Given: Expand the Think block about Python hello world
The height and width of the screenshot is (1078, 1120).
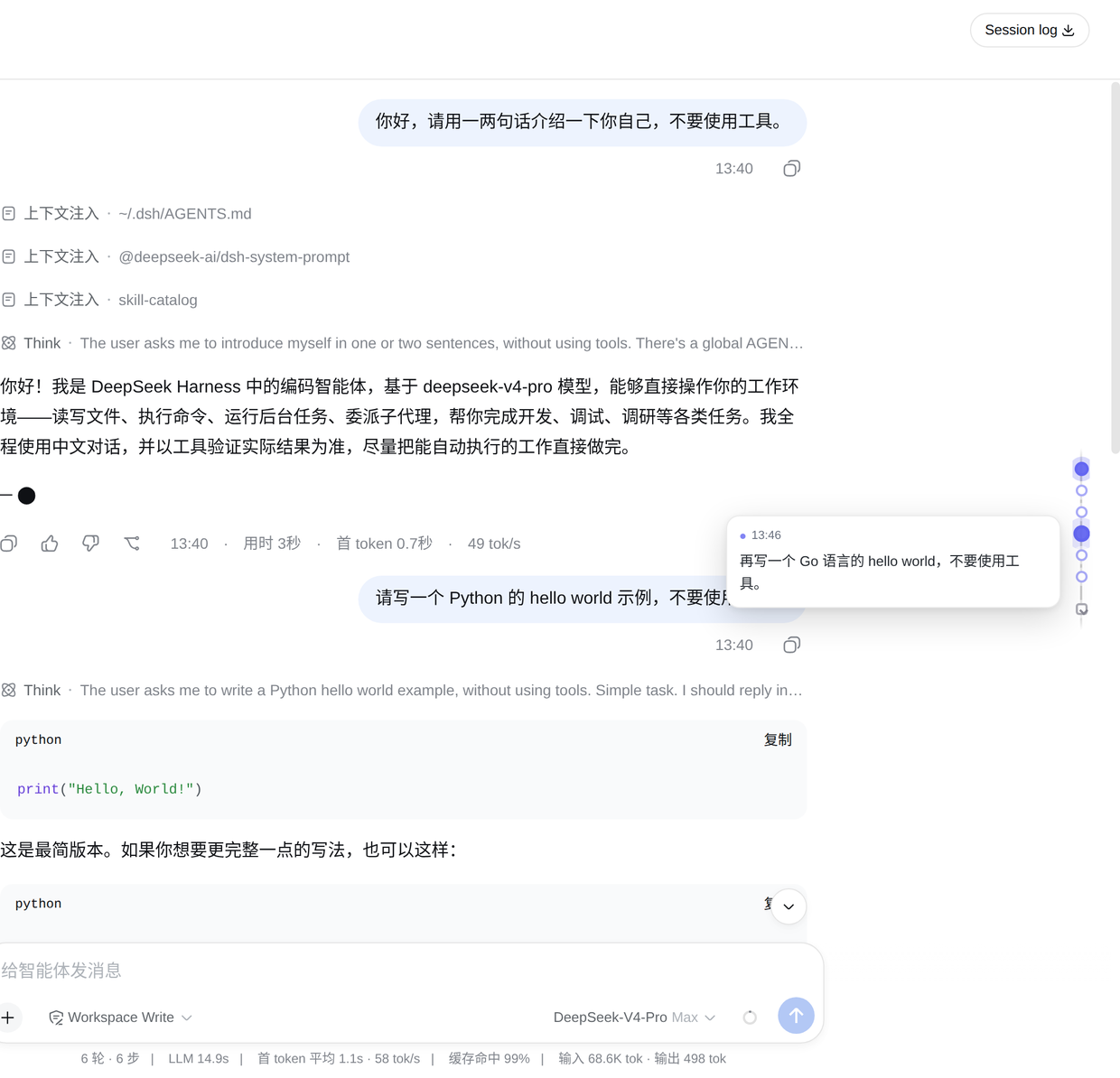Looking at the screenshot, I should pos(402,690).
